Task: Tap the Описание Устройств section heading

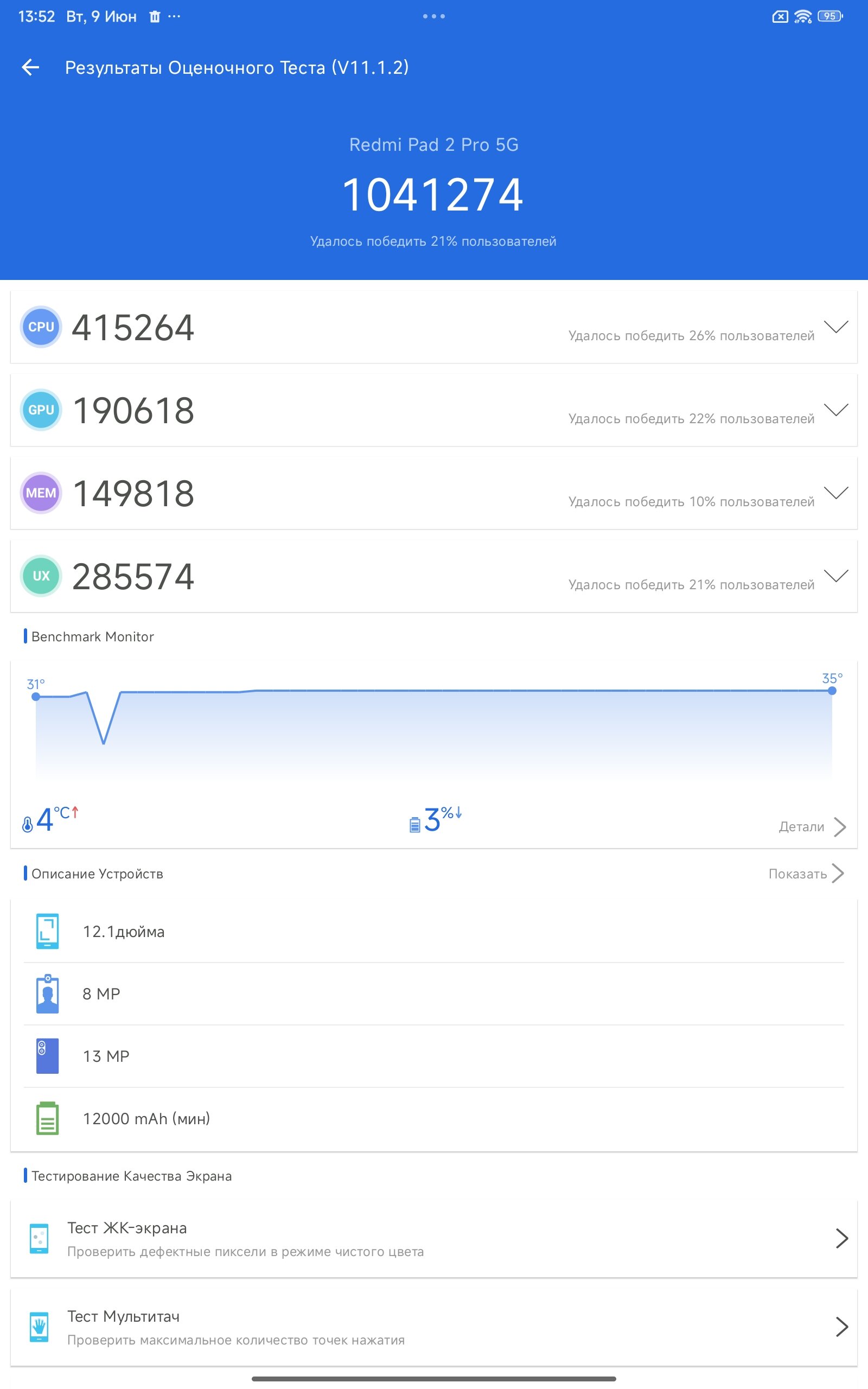Action: 97,874
